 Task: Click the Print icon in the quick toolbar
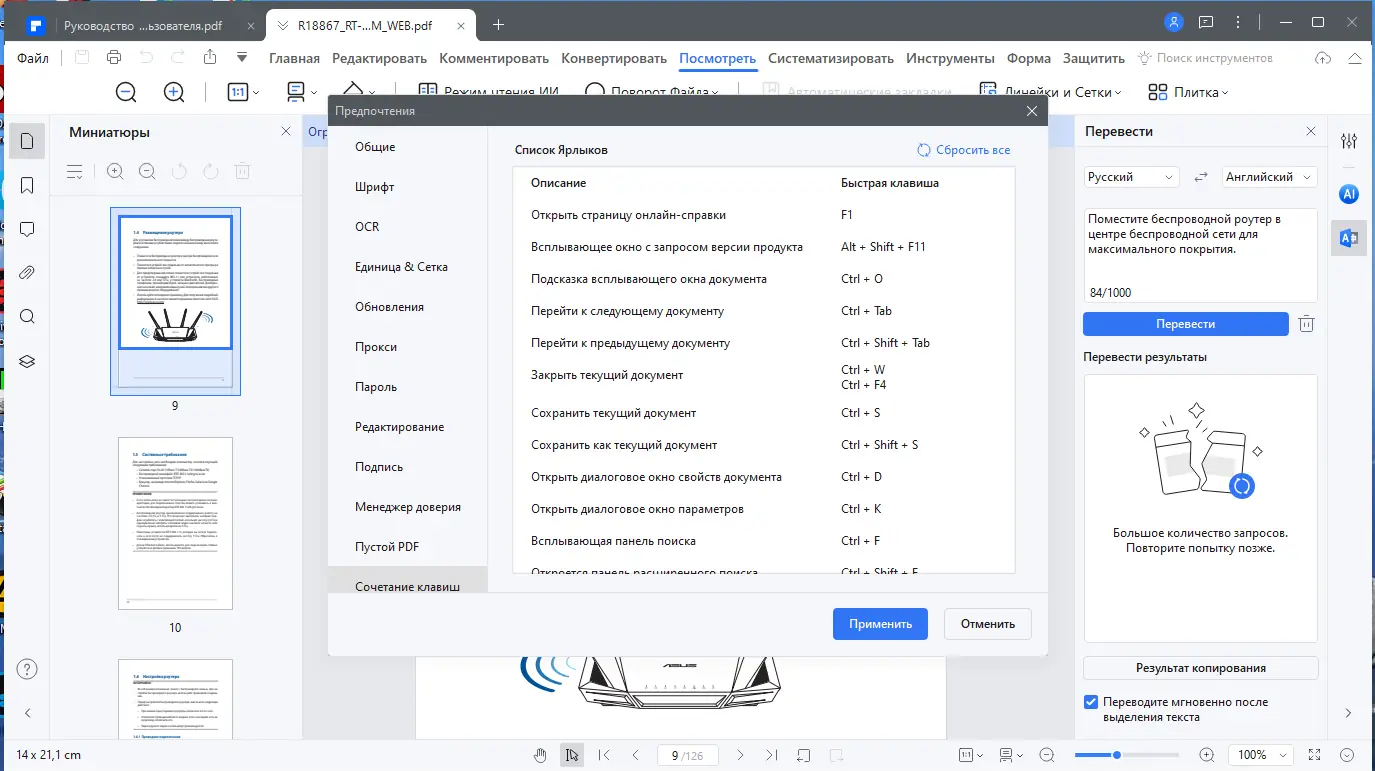point(114,58)
